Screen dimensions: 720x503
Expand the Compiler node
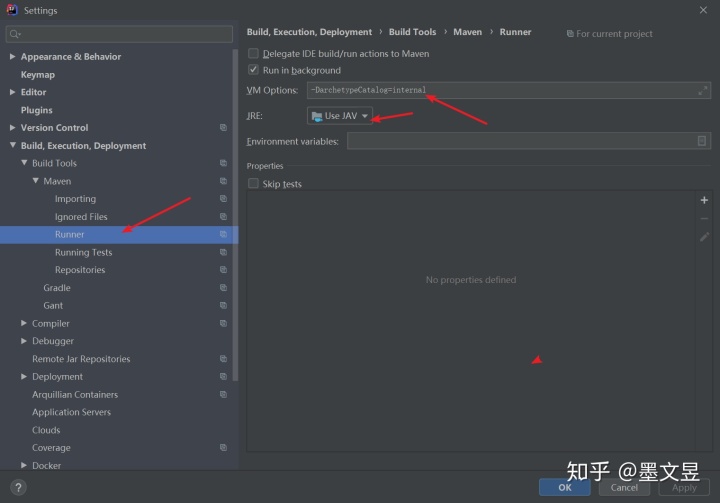pyautogui.click(x=24, y=323)
